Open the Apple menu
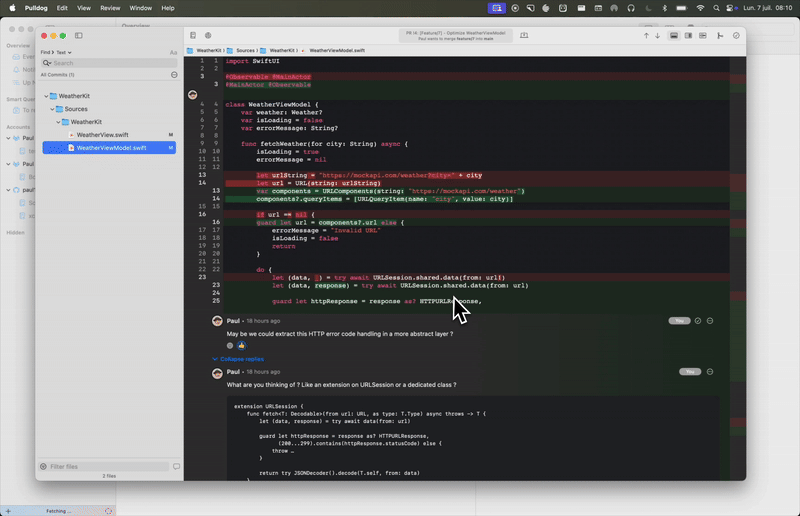Screen dimensions: 800x516 [12, 8]
